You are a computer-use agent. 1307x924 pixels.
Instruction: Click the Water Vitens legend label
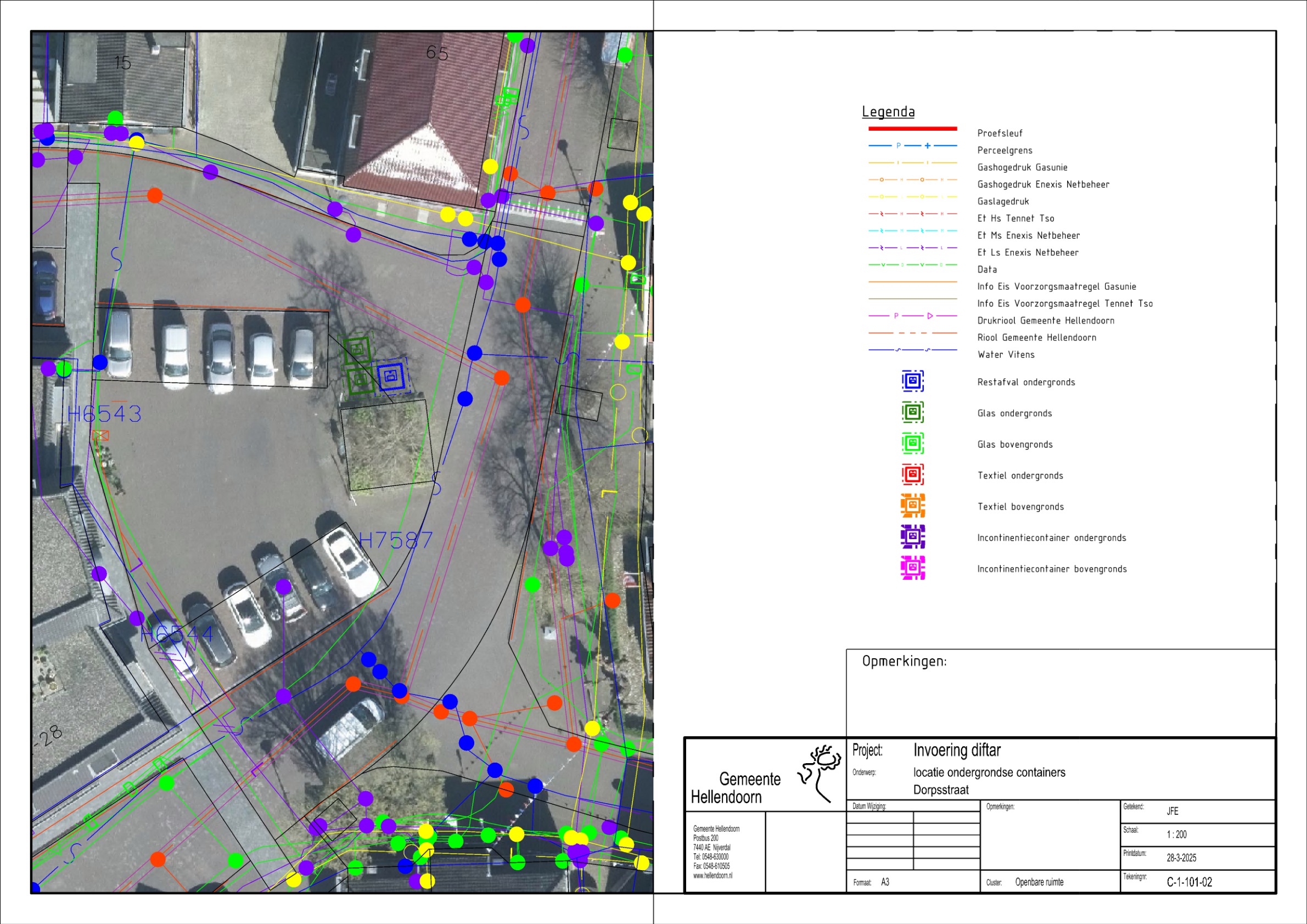tap(1006, 355)
